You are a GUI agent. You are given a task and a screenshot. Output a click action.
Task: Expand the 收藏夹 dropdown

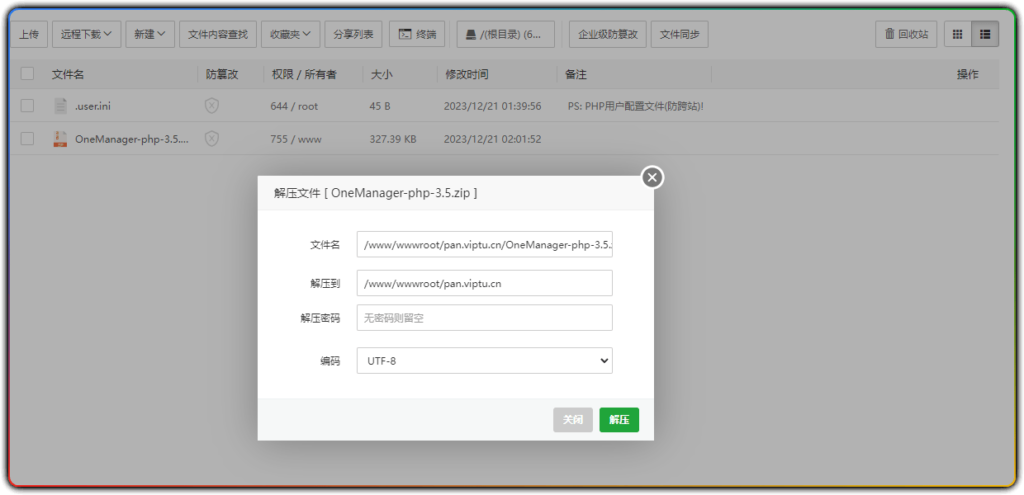pos(291,34)
